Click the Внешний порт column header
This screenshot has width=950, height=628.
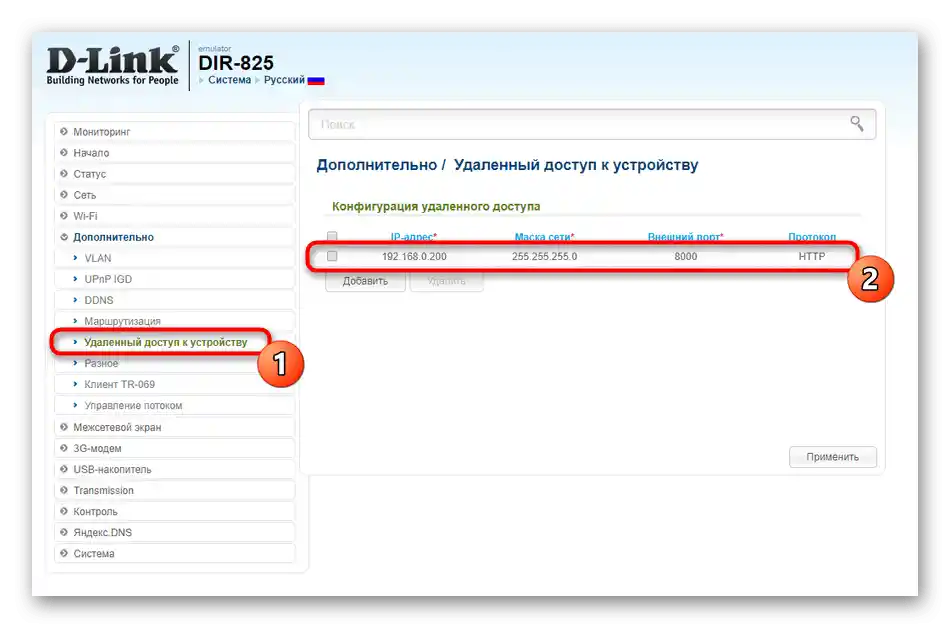685,237
